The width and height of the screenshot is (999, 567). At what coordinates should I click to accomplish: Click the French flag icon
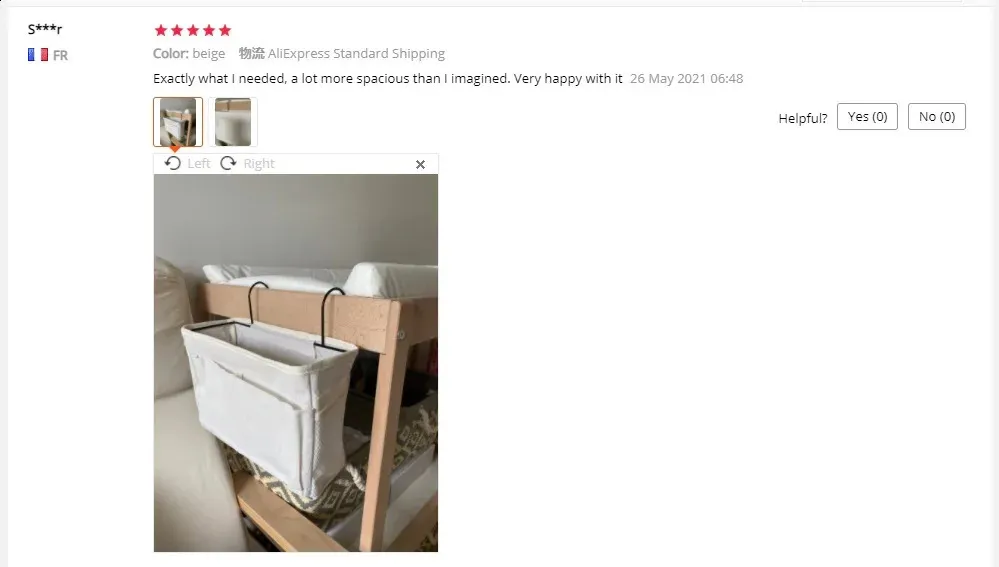[38, 55]
